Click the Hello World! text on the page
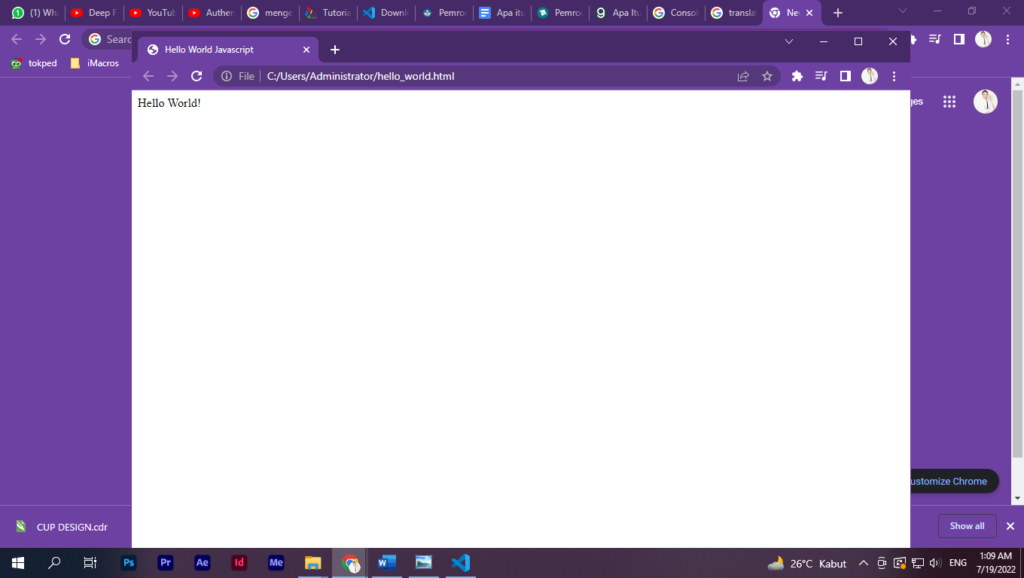Viewport: 1024px width, 578px height. [x=169, y=103]
